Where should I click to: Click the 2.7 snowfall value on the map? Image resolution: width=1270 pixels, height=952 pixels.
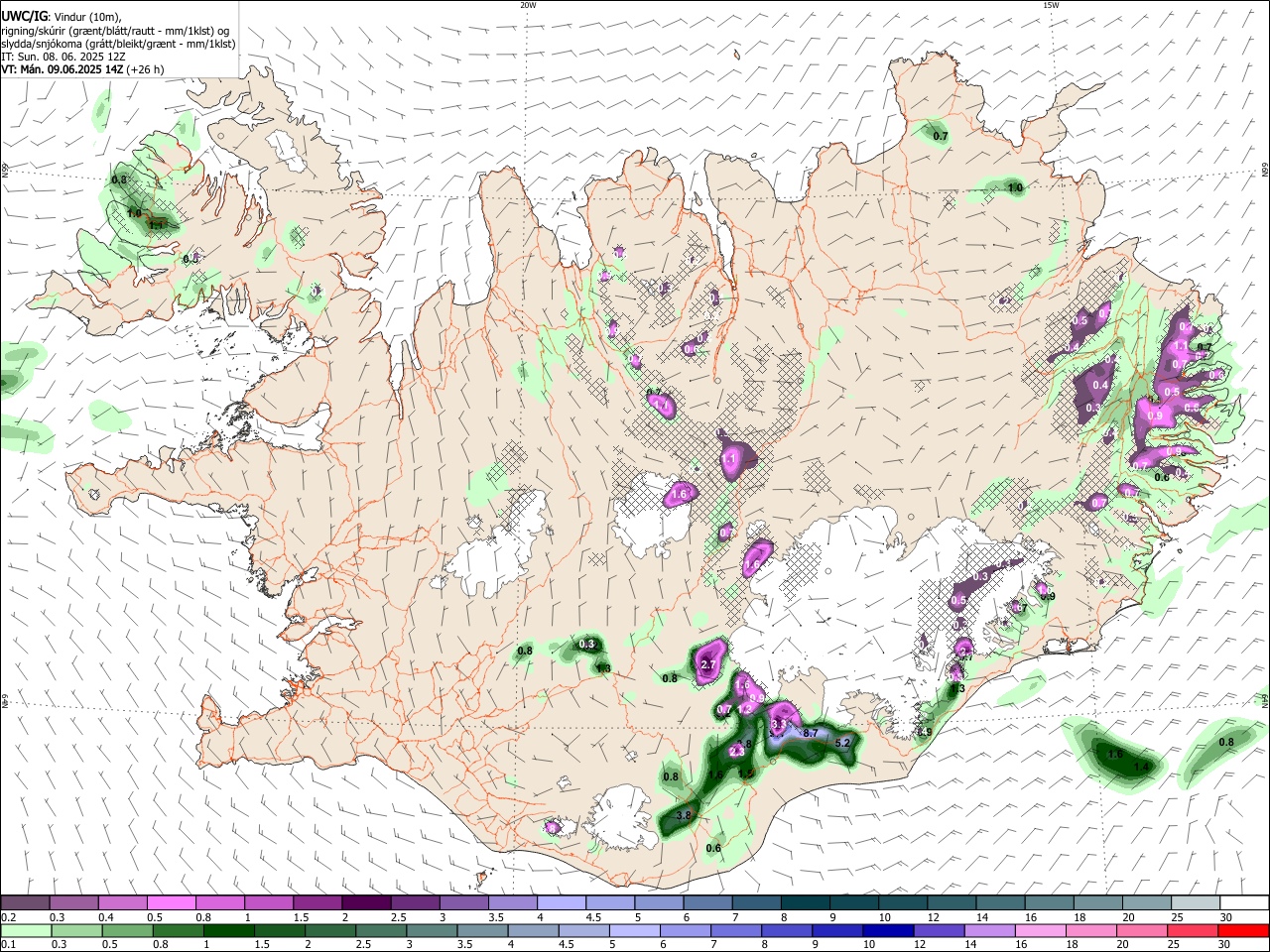(x=708, y=665)
